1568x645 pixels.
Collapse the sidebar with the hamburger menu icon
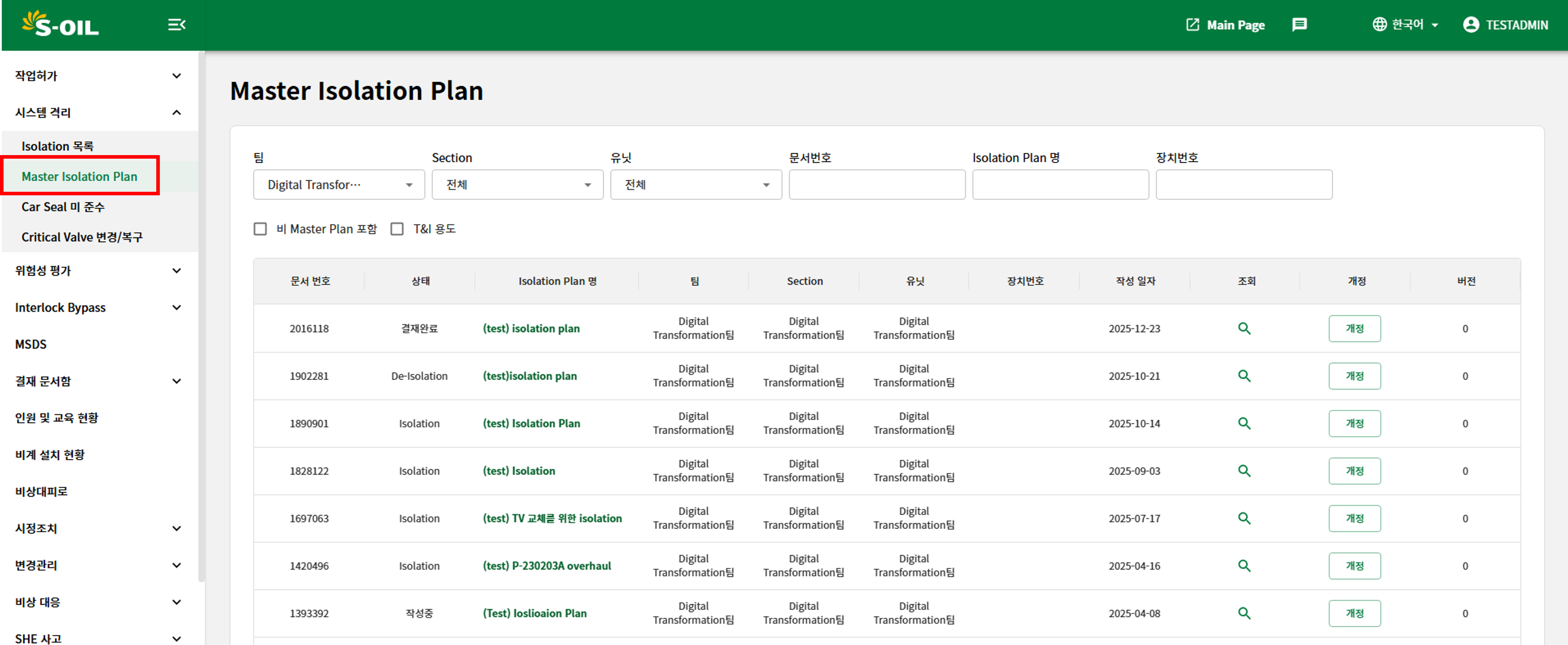point(177,25)
